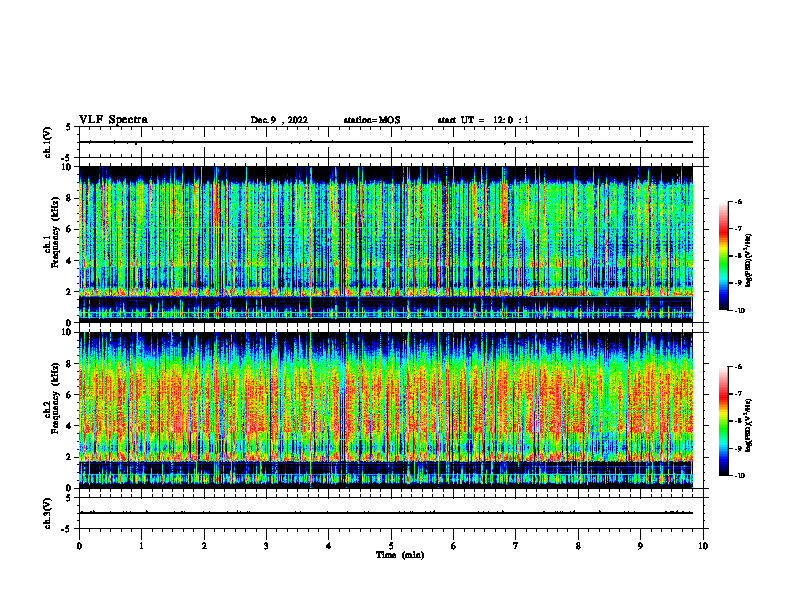
Task: Click the ch.1 color bar log(PSD) axis title
Action: 749,260
